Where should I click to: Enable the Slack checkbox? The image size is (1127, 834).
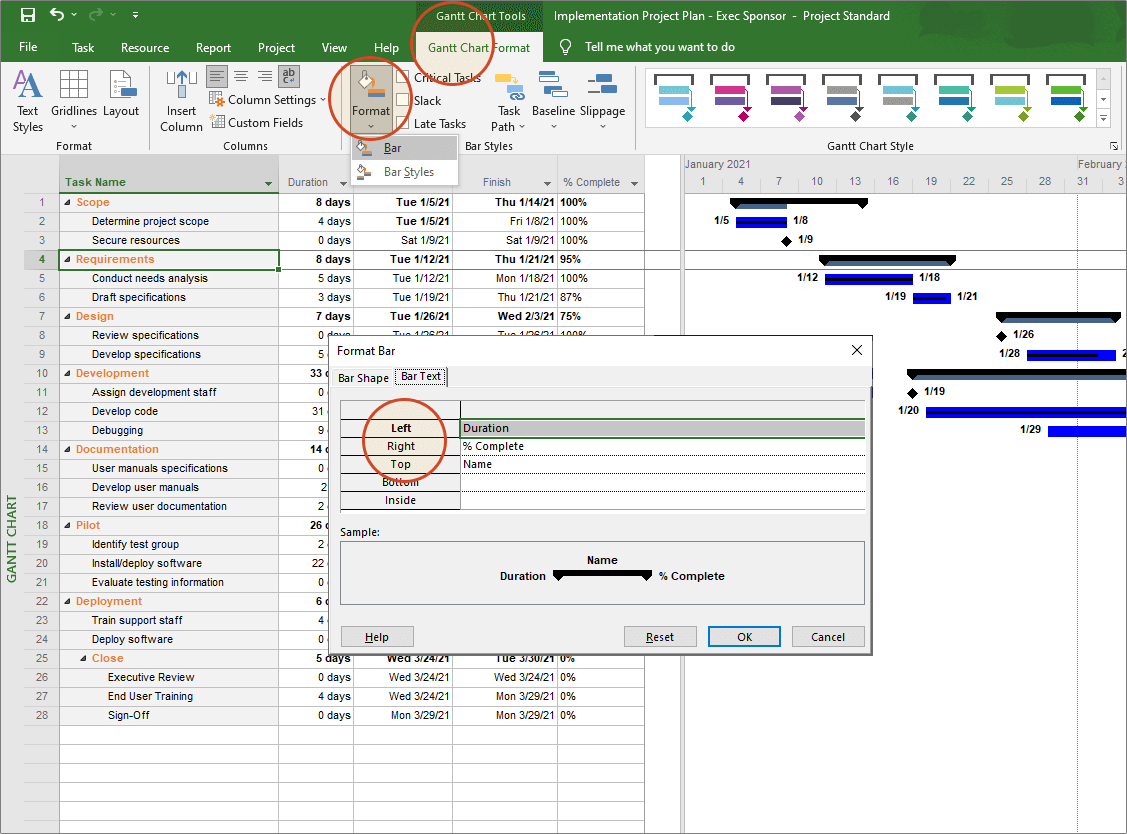click(404, 101)
